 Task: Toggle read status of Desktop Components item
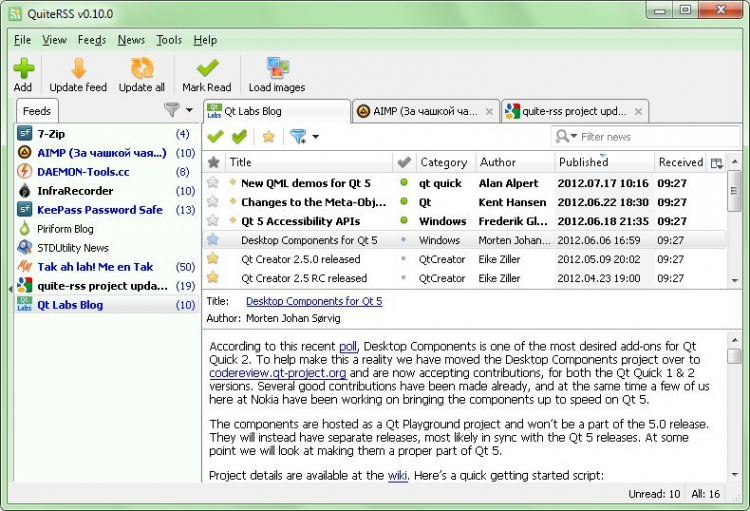tap(404, 239)
